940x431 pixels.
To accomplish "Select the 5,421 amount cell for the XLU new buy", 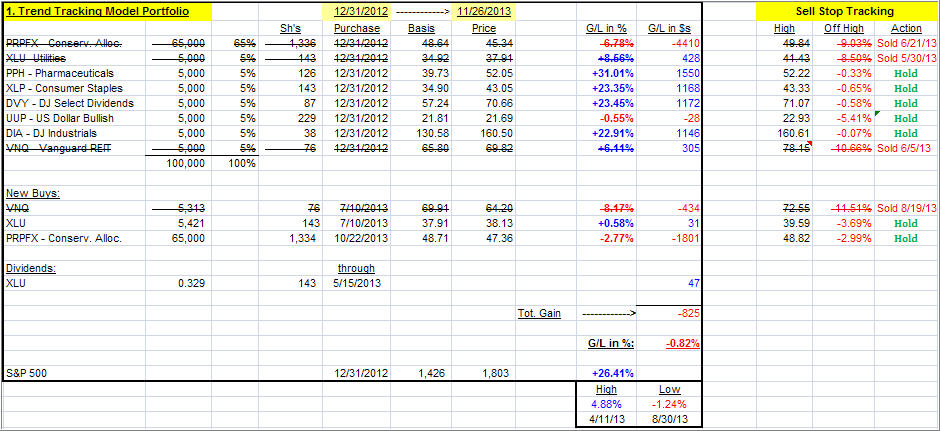I will tap(178, 223).
